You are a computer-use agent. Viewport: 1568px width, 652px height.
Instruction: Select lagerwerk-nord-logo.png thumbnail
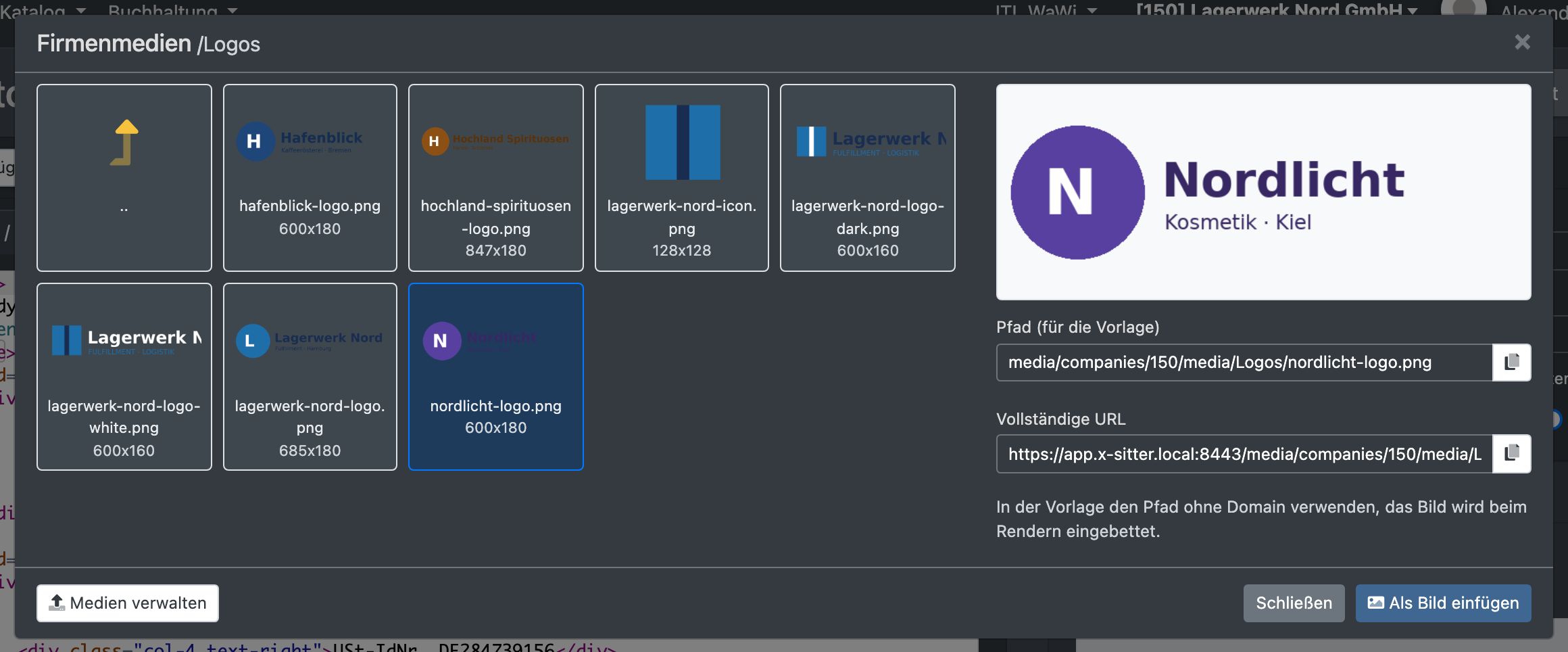[310, 377]
